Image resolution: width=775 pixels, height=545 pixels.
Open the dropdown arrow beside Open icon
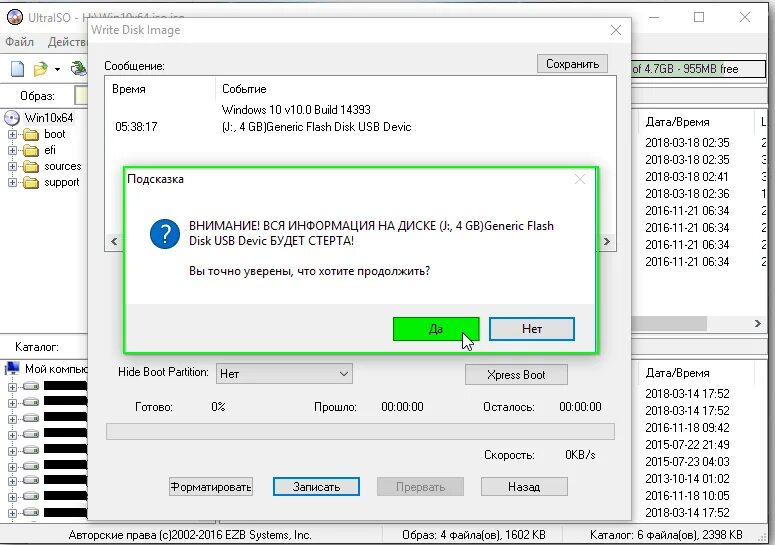[x=57, y=69]
